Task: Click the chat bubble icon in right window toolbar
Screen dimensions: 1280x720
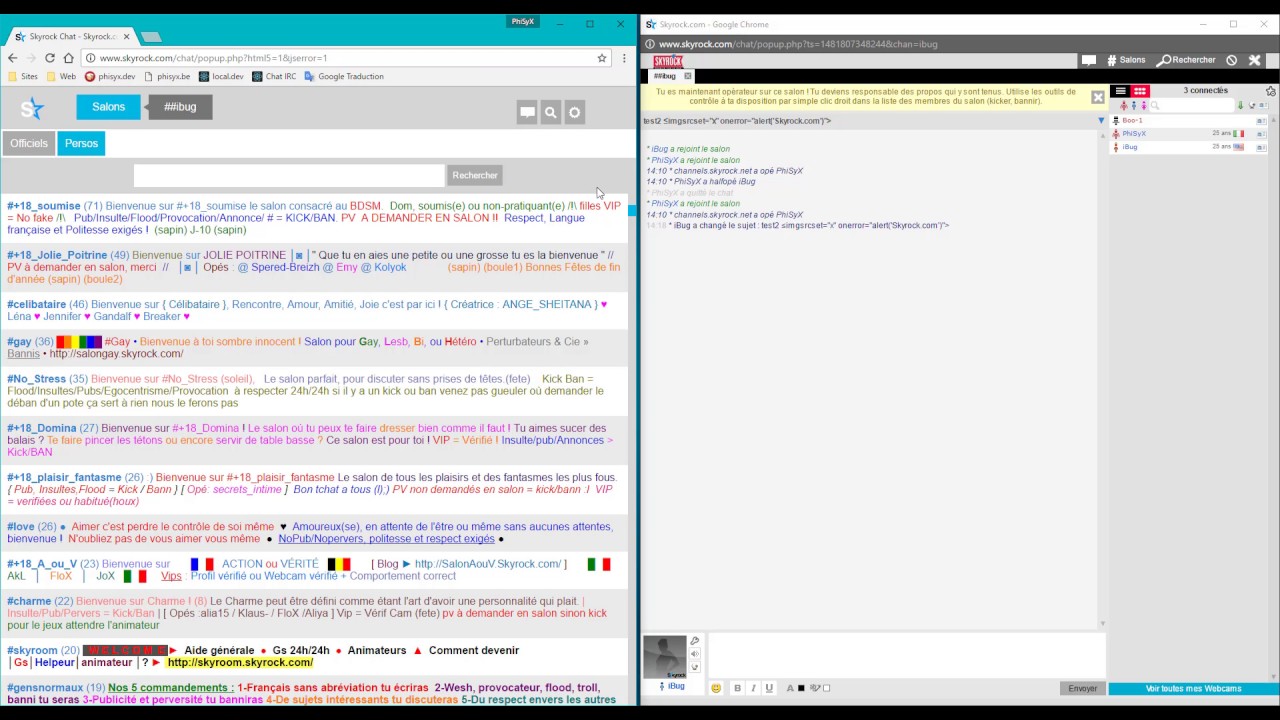Action: coord(1089,60)
